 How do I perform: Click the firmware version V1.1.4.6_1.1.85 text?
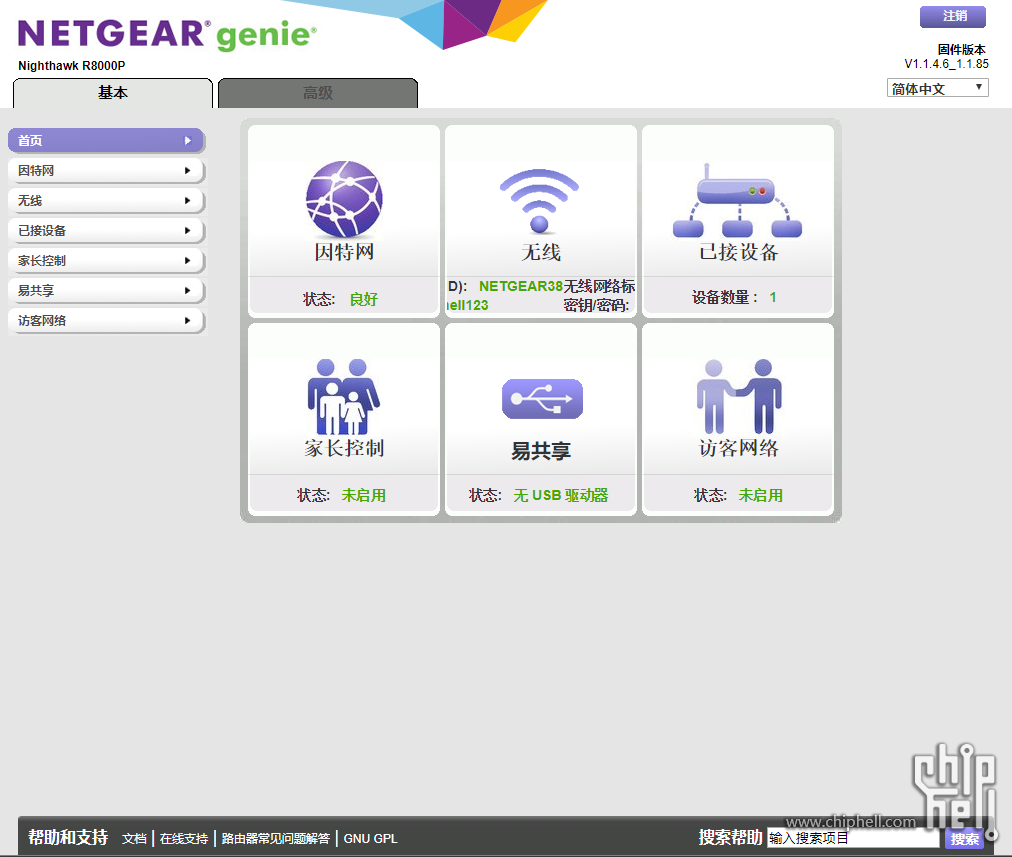click(x=946, y=64)
